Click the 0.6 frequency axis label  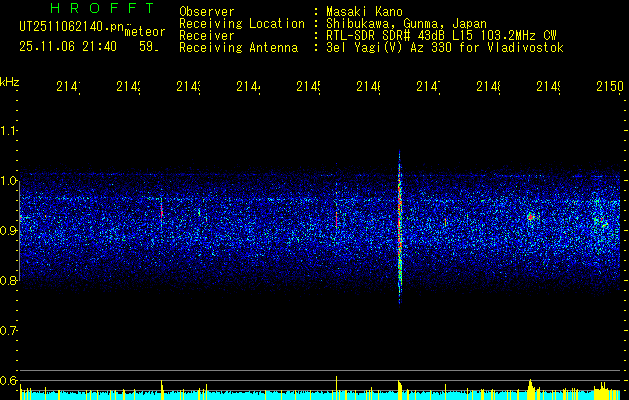[x=9, y=380]
